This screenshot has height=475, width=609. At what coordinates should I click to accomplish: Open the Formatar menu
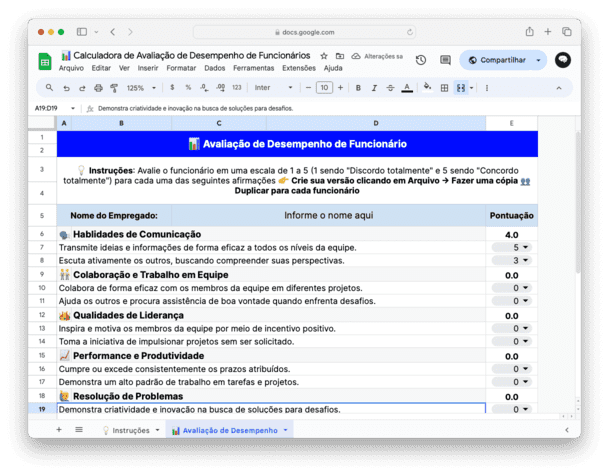pyautogui.click(x=181, y=68)
